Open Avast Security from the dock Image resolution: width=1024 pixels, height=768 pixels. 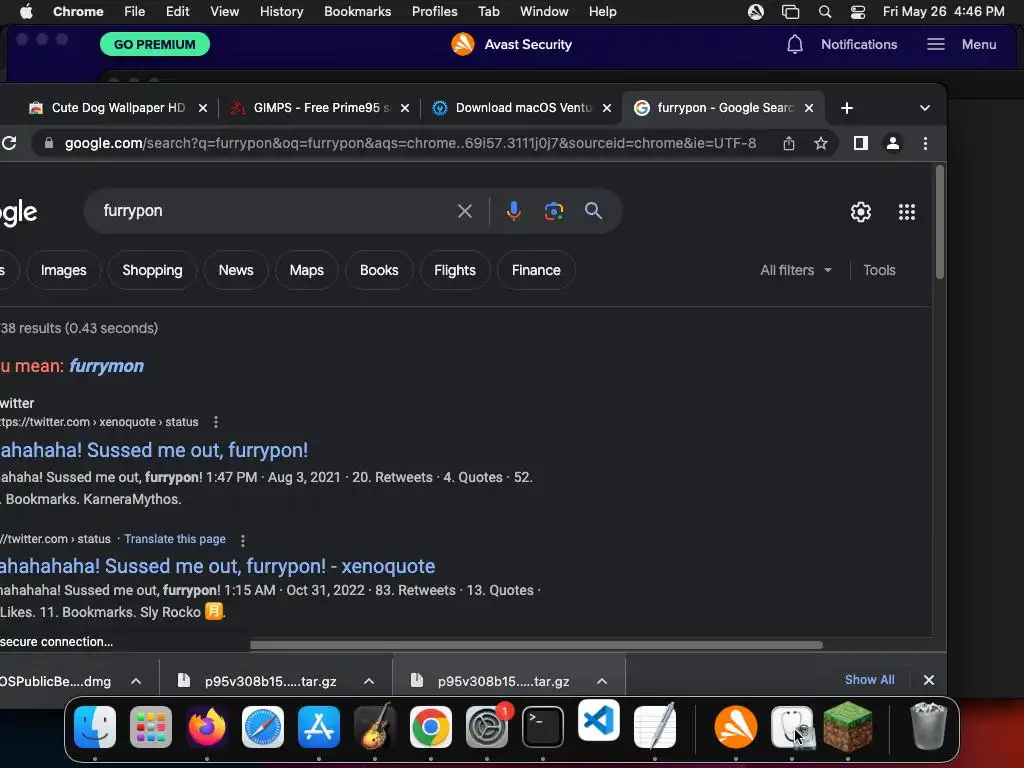736,726
